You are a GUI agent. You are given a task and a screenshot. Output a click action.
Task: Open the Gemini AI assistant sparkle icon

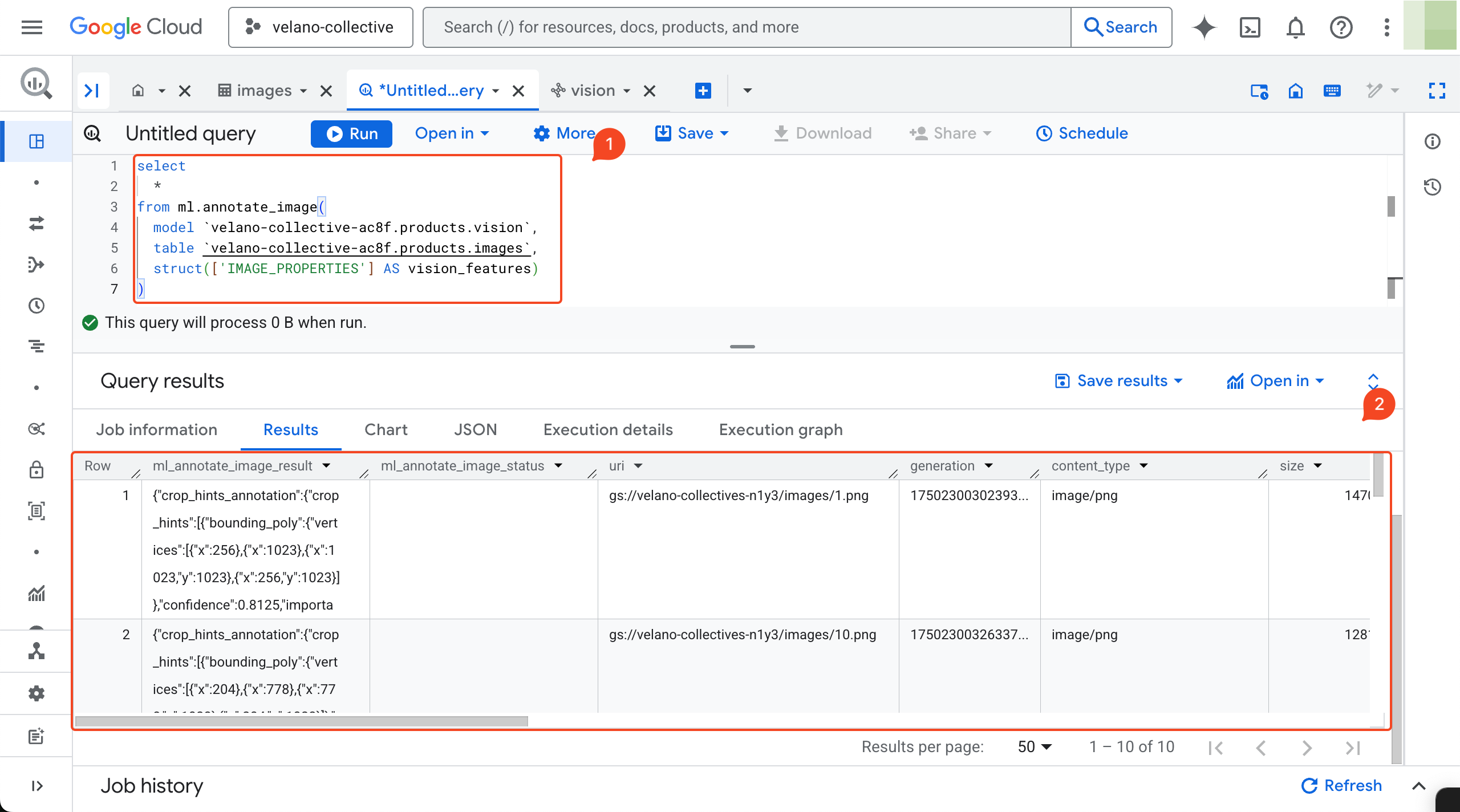pyautogui.click(x=1204, y=27)
